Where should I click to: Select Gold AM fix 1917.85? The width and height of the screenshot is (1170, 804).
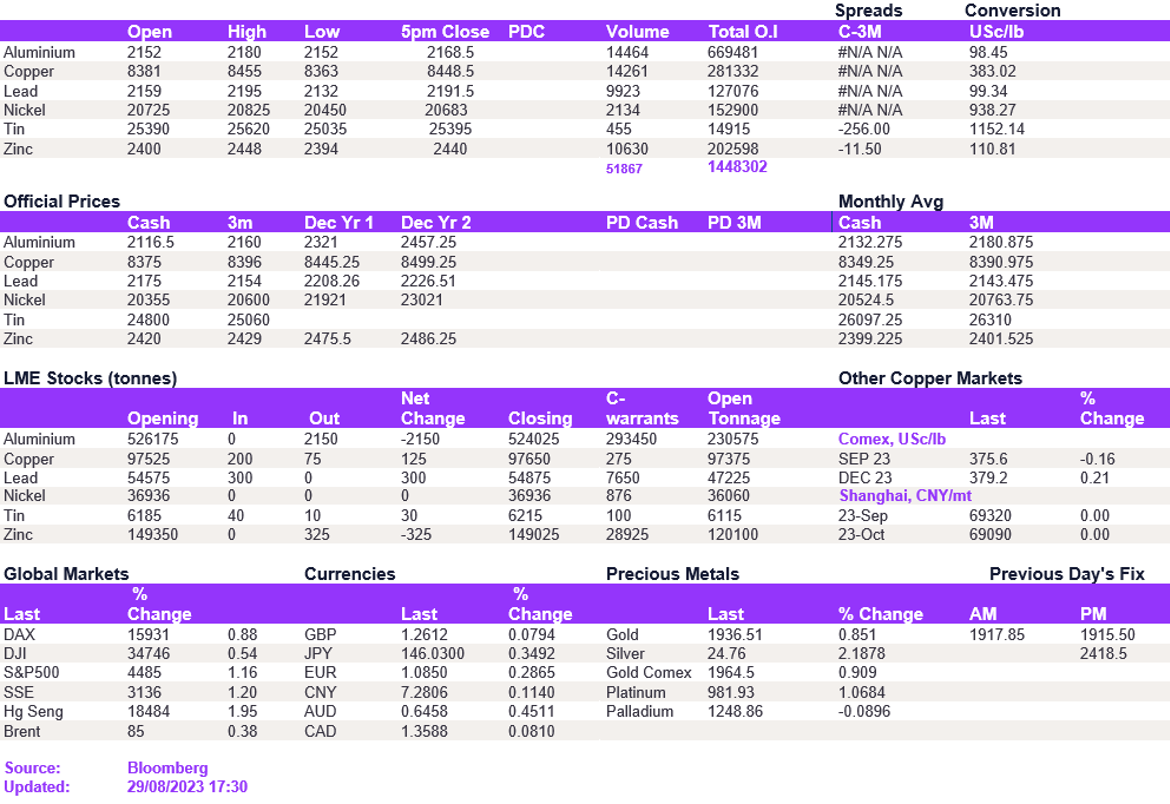coord(997,635)
